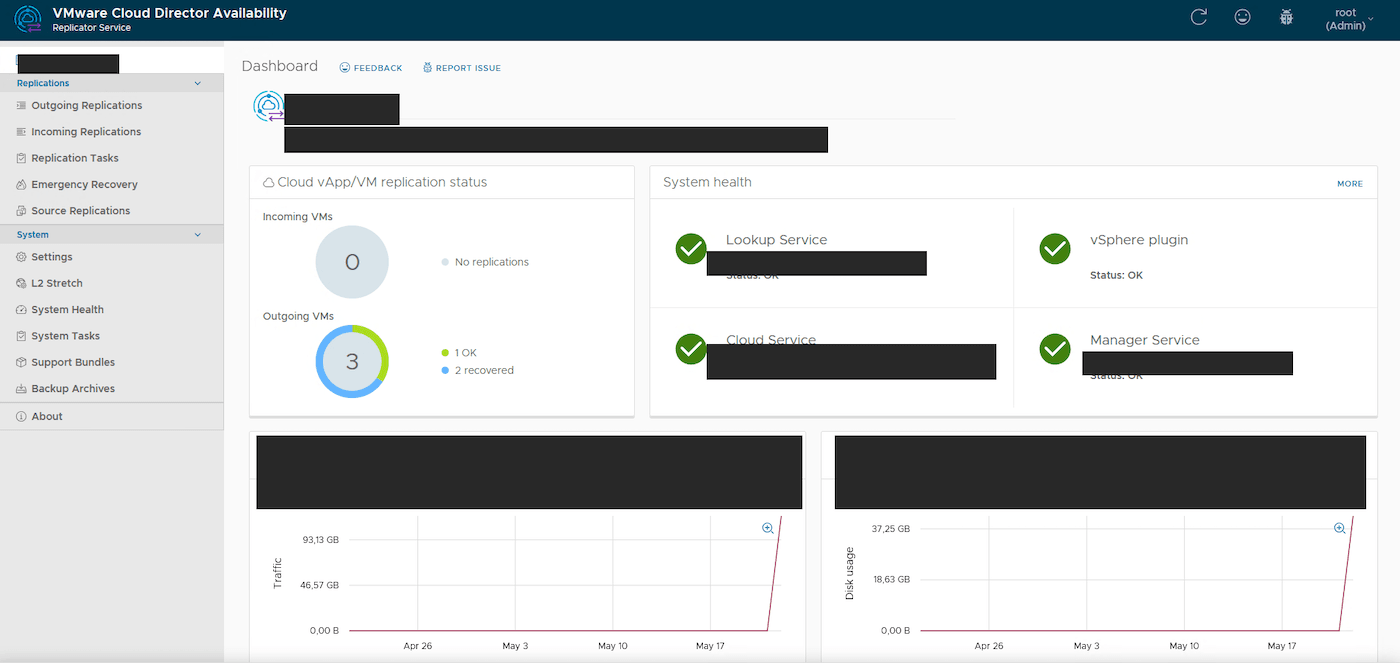Go to Backup Archives page
1400x663 pixels.
click(73, 388)
